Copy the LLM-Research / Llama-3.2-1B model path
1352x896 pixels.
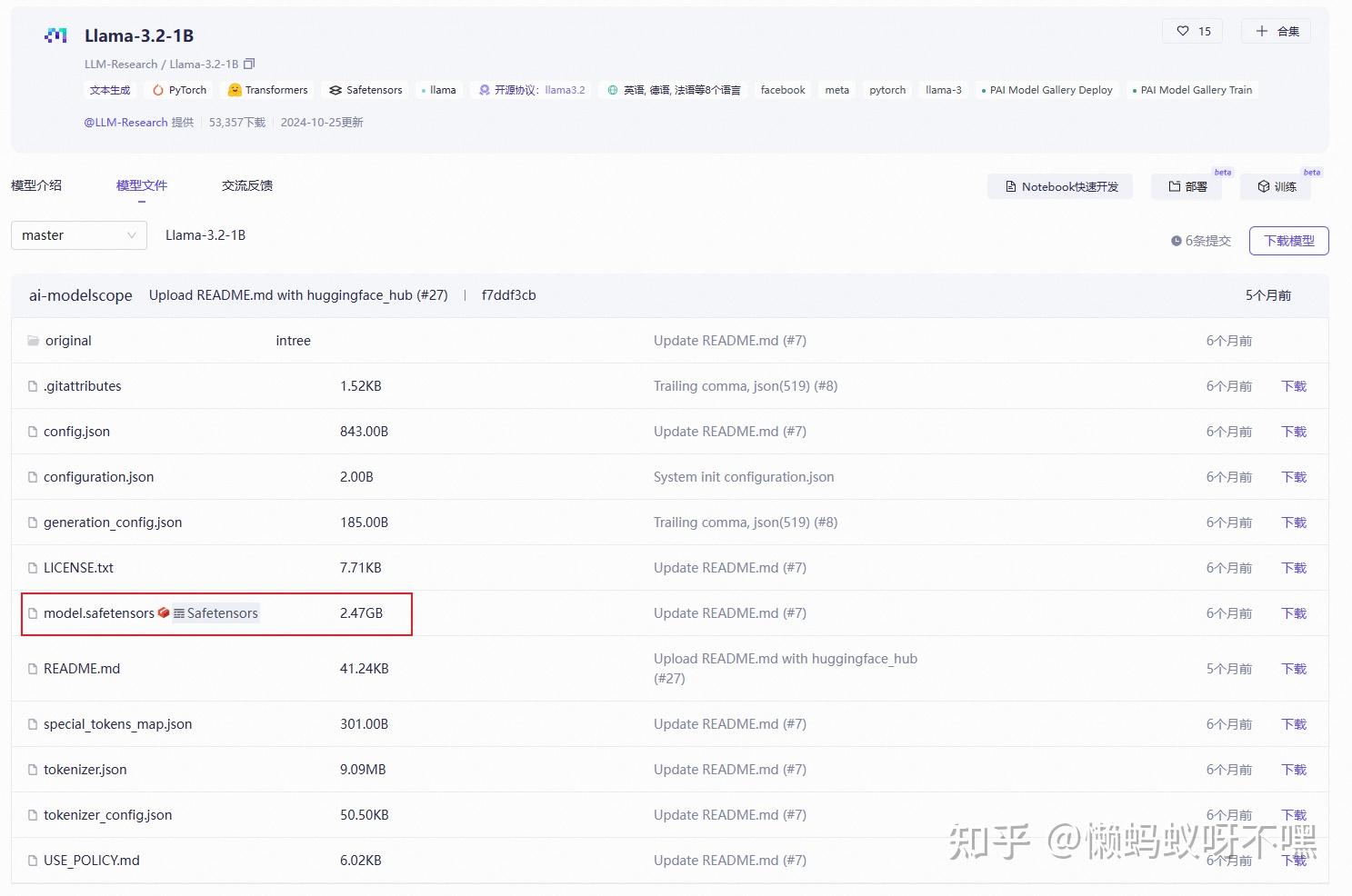click(249, 64)
